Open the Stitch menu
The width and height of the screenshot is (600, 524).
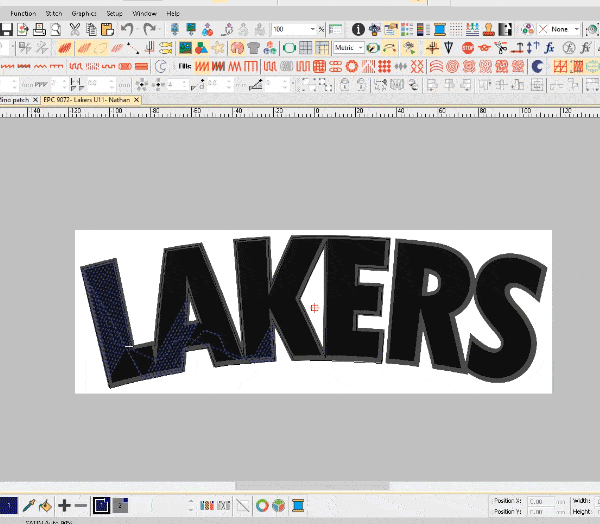(54, 13)
